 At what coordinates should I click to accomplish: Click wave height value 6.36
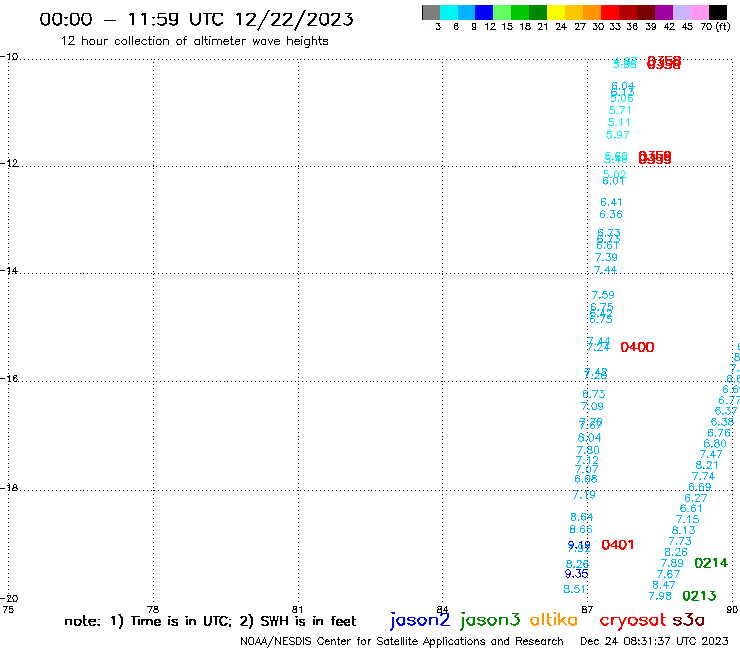tap(611, 214)
